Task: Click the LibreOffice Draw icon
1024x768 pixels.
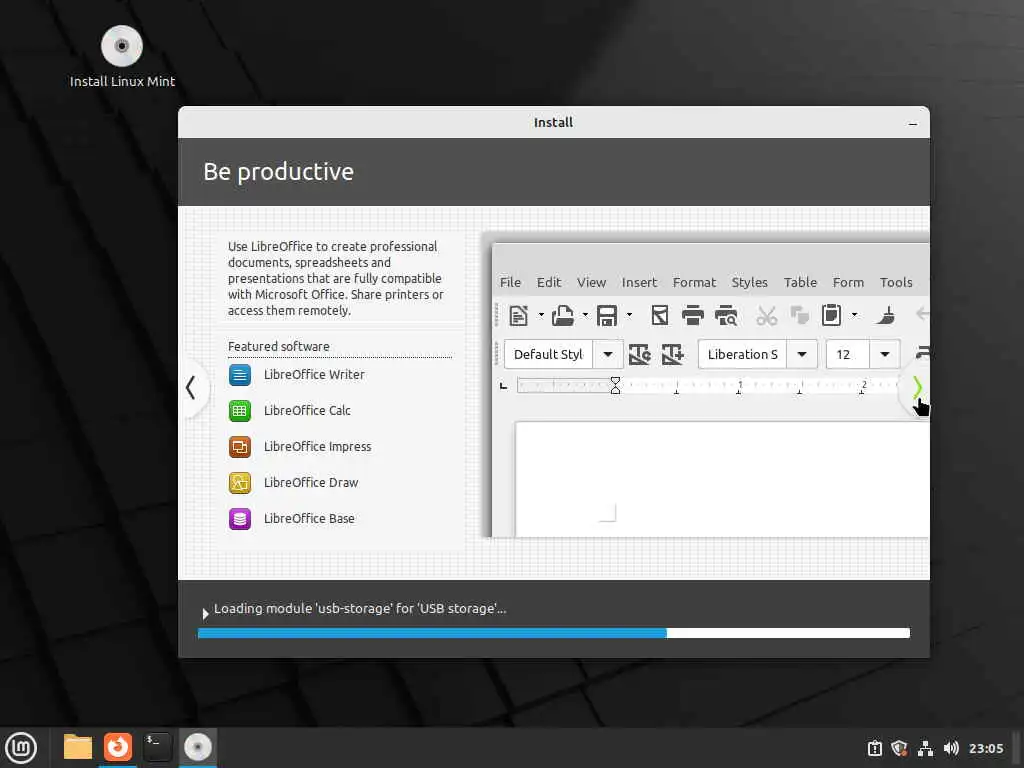Action: tap(240, 483)
